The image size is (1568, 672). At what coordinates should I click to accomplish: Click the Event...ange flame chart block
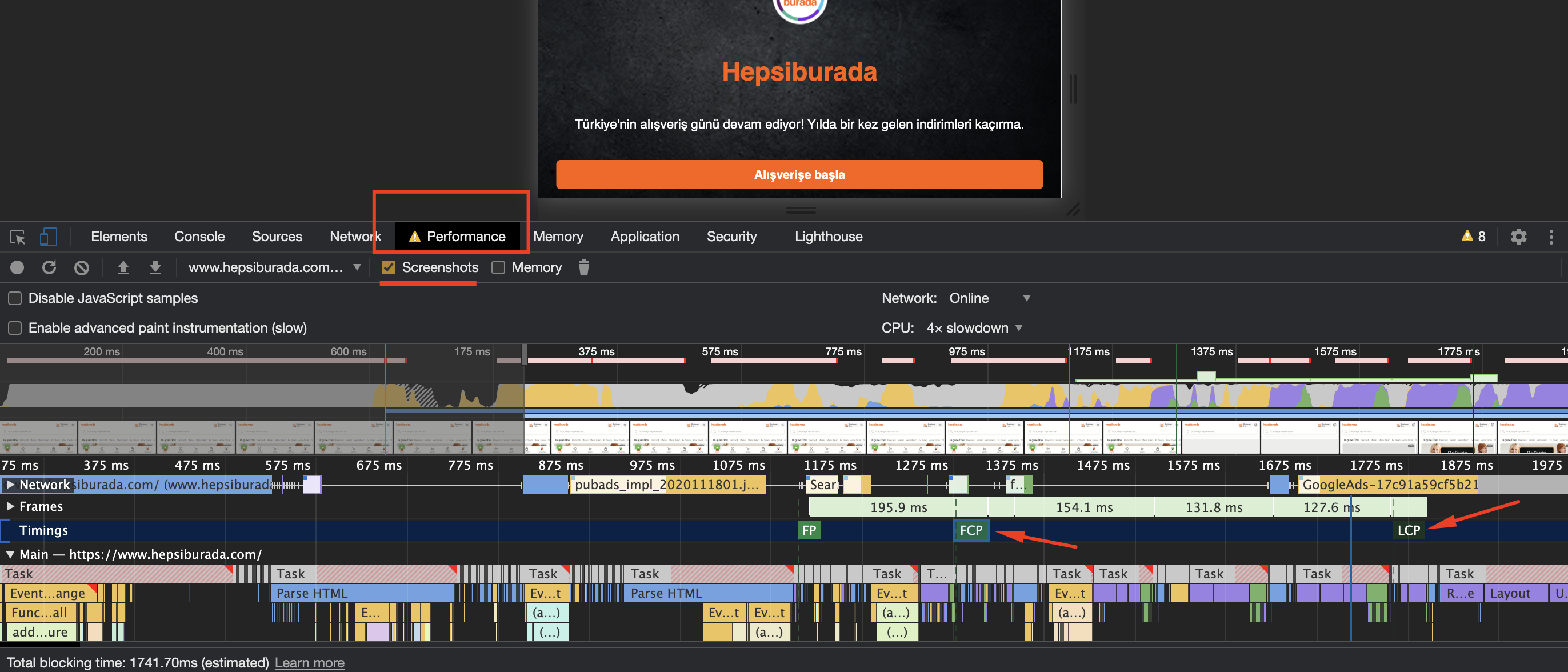50,594
